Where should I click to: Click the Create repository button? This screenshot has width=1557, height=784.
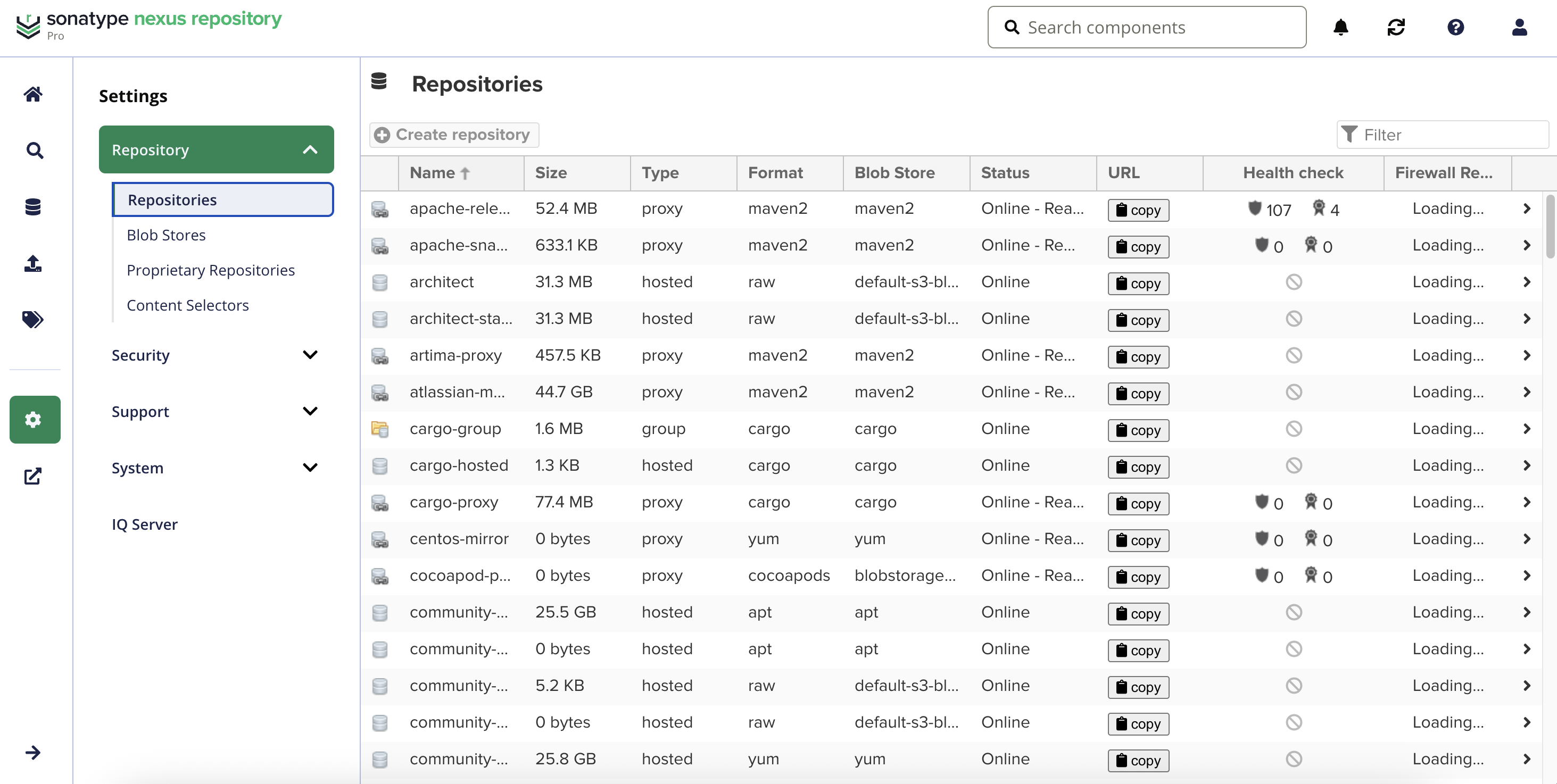(453, 134)
